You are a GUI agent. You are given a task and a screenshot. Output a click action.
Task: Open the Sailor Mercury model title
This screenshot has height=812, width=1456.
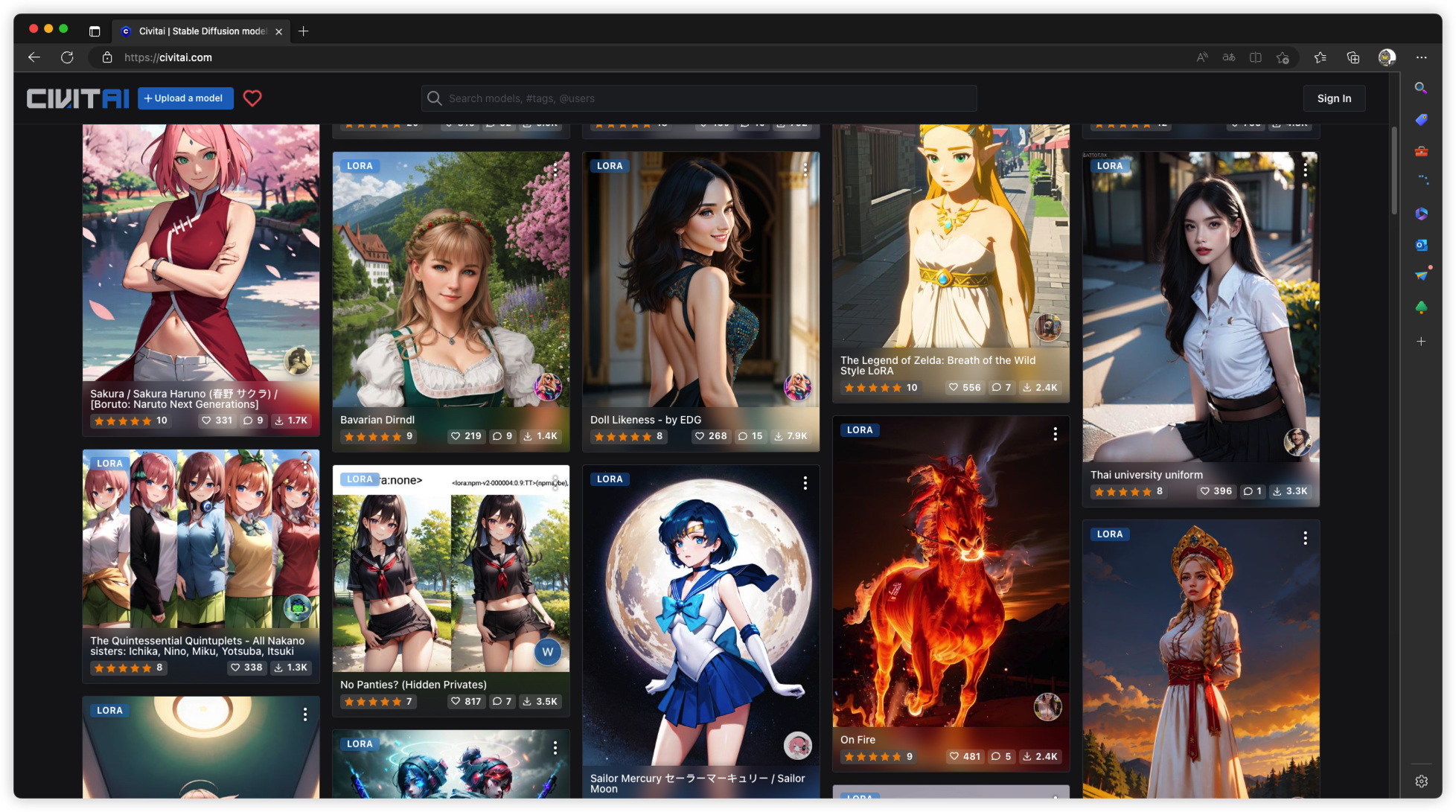[697, 784]
